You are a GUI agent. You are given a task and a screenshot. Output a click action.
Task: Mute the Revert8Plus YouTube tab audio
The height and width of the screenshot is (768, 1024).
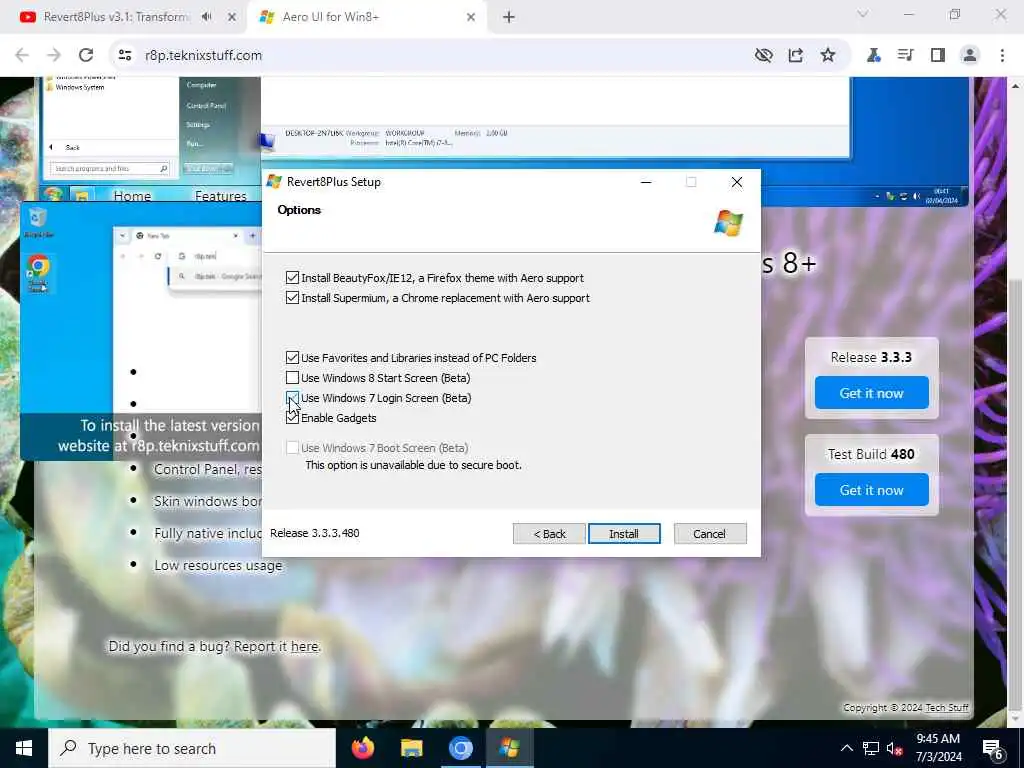[x=207, y=17]
